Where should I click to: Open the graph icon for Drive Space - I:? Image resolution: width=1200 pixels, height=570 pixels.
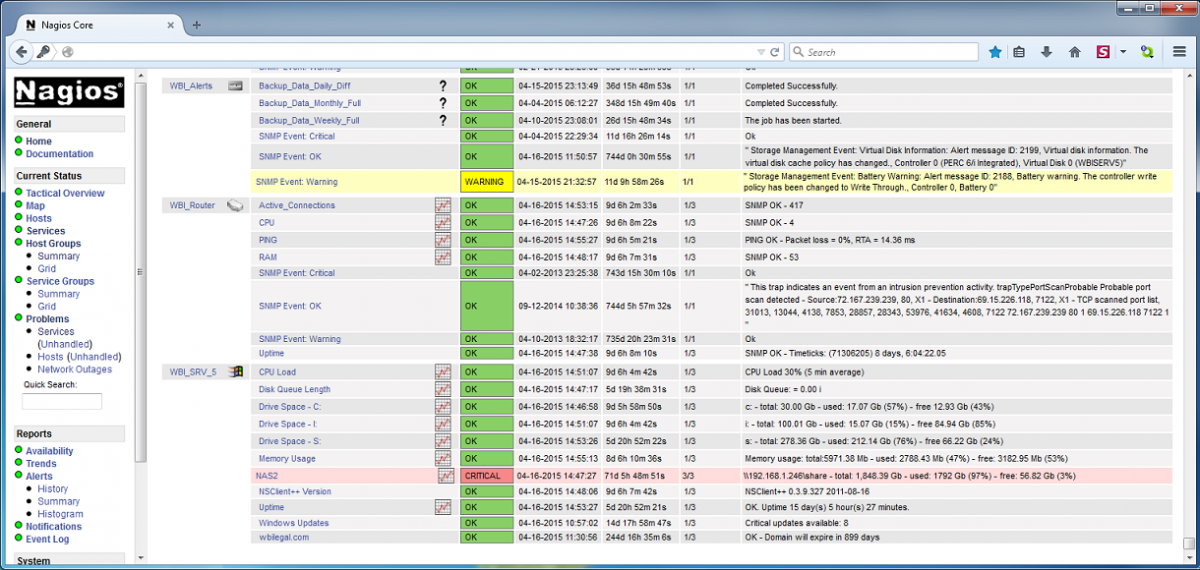[443, 424]
